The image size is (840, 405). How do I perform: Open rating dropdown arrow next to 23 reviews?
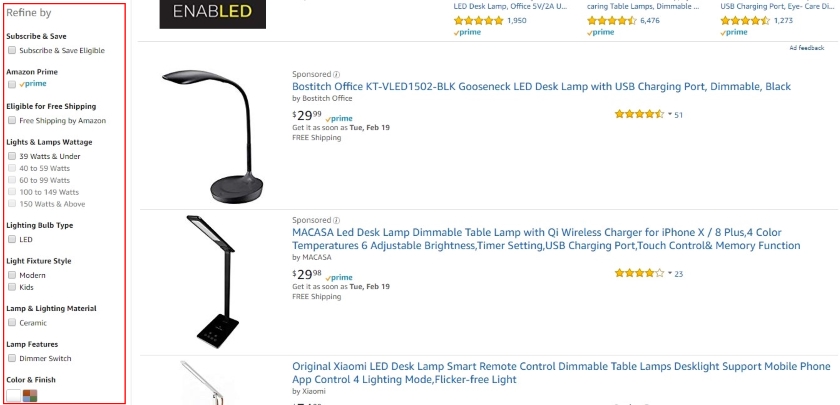(x=670, y=273)
